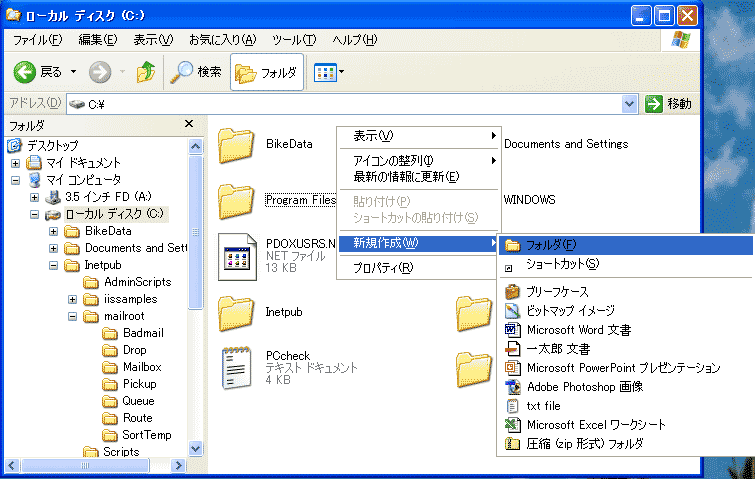755x479 pixels.
Task: Choose プロパティ(R) in context menu
Action: tap(418, 268)
